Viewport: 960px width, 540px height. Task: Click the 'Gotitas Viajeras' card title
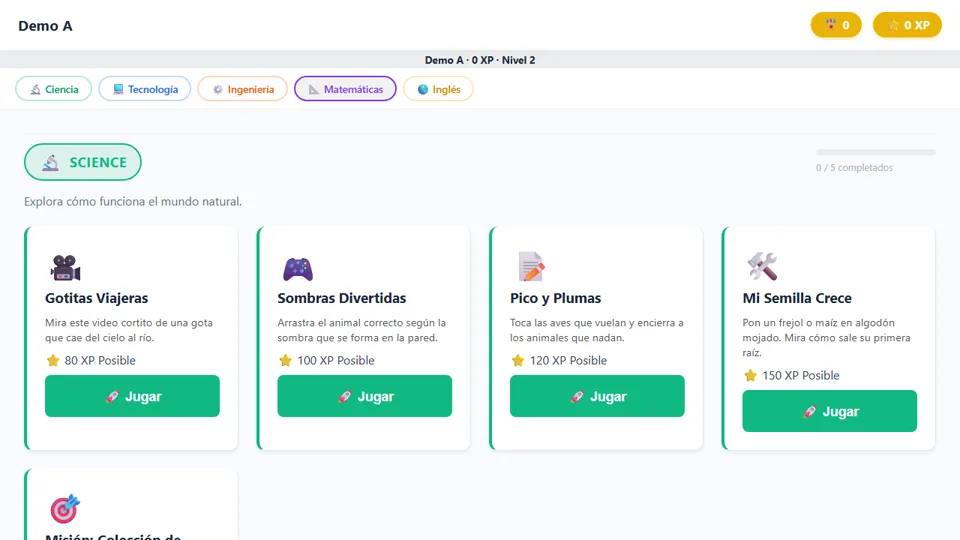(97, 298)
